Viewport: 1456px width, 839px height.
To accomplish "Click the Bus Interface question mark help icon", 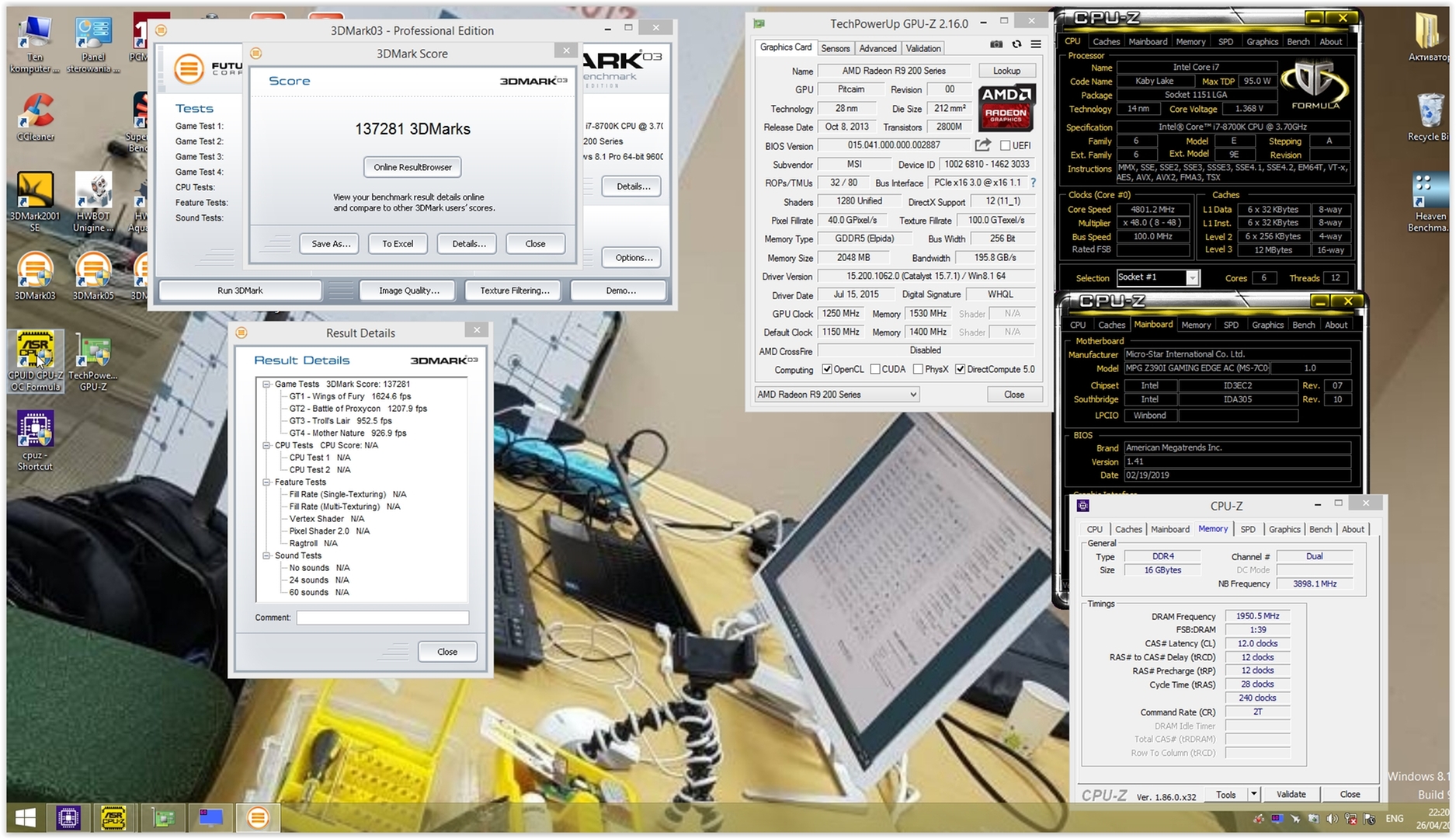I will click(1033, 183).
